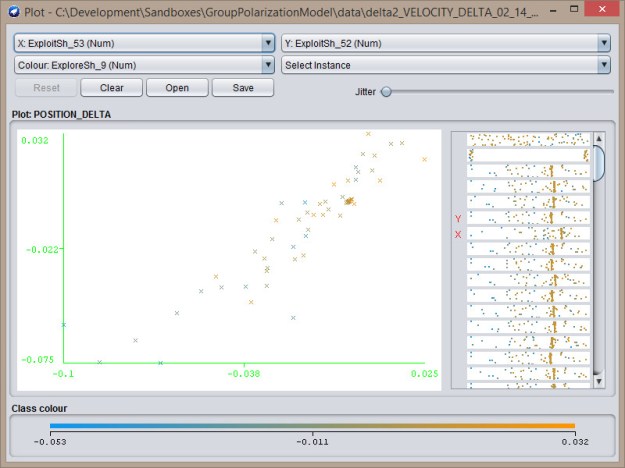This screenshot has width=625, height=468.
Task: Click scrollbar down arrow in attribute panel
Action: [x=599, y=381]
